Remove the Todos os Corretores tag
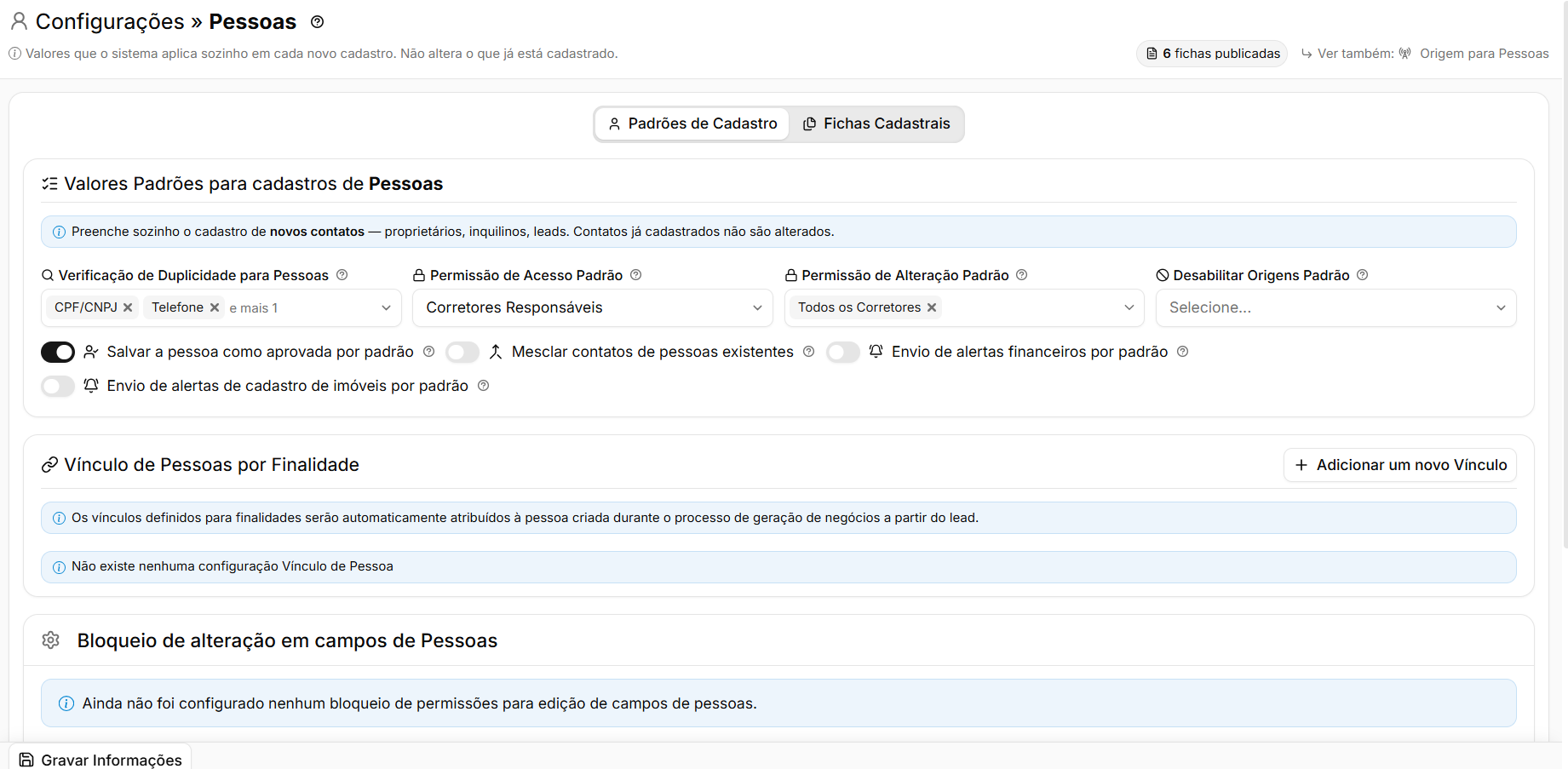 932,307
